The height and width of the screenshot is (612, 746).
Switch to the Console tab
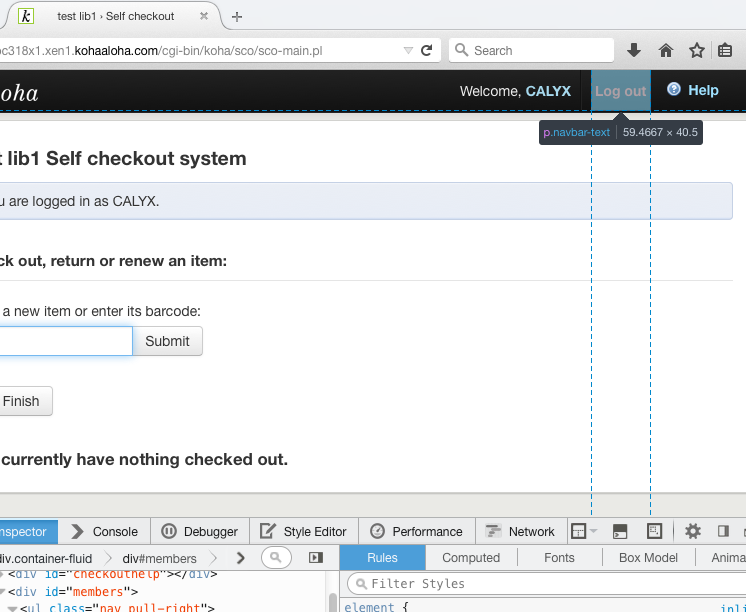tap(105, 531)
